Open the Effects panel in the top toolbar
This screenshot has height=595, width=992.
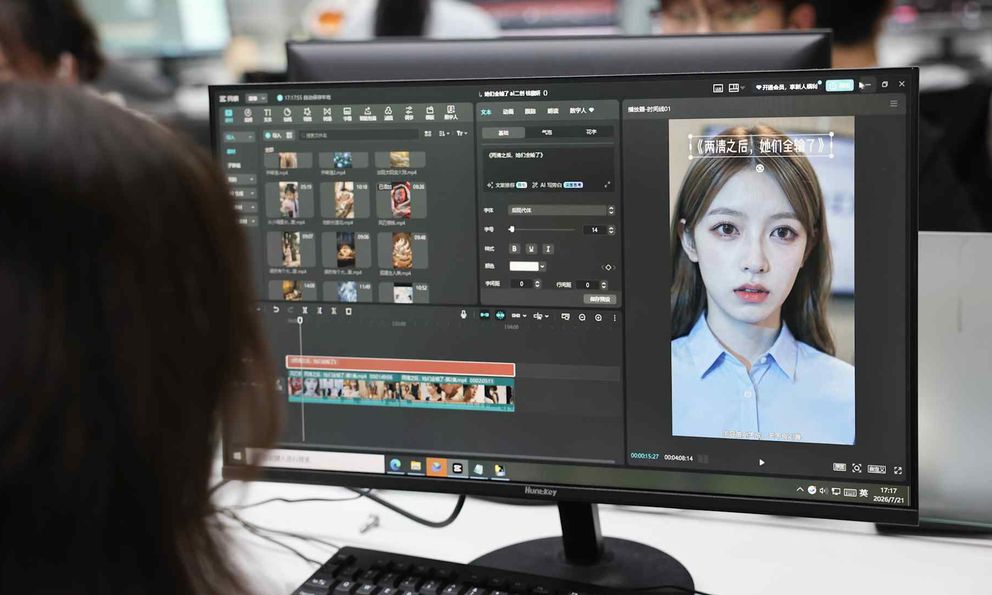(307, 115)
